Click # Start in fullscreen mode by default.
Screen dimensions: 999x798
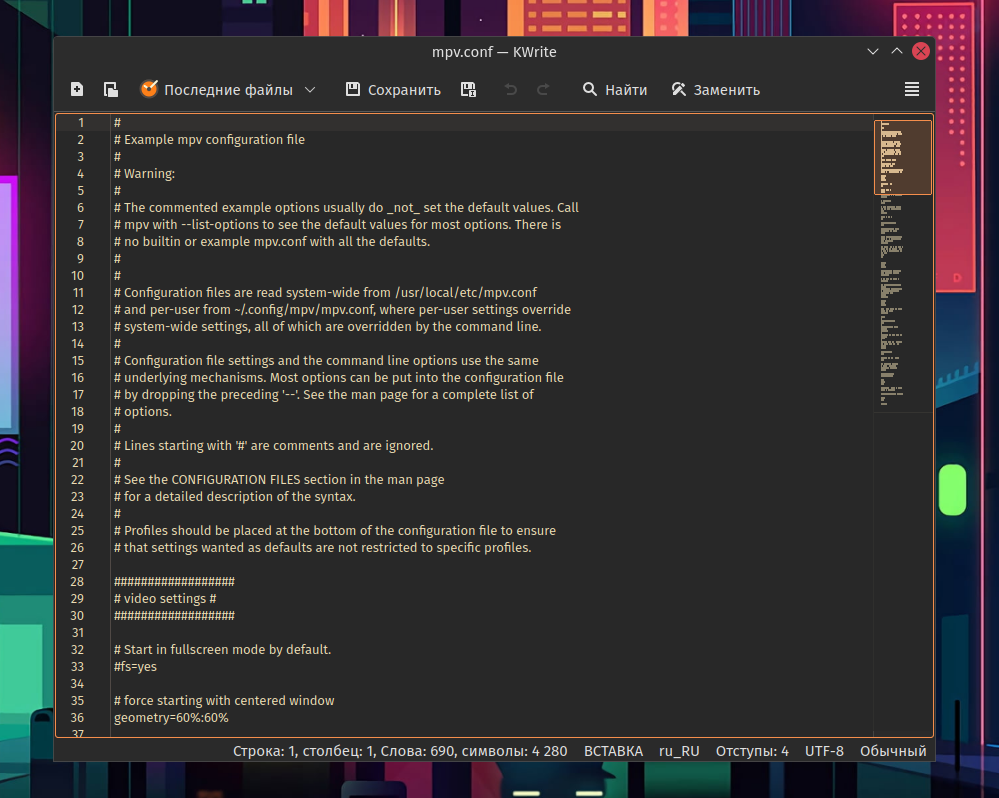coord(222,650)
